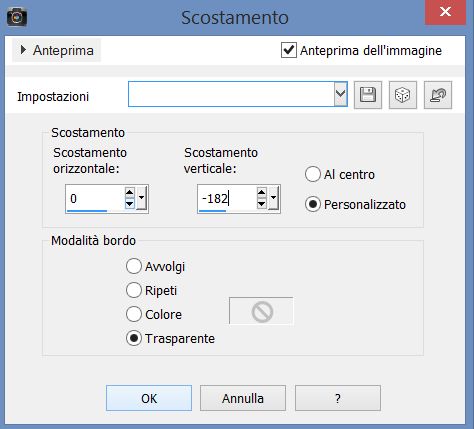Select the Personalizzato radio button

[313, 204]
